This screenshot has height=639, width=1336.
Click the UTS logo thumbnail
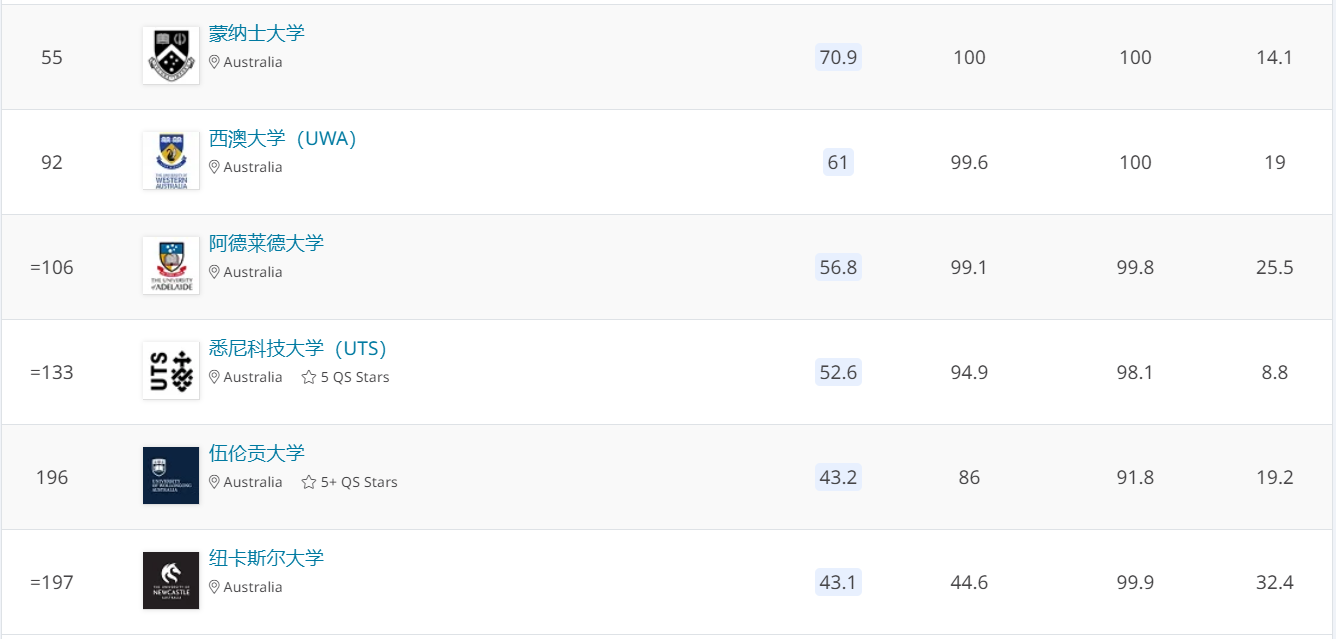pos(171,370)
